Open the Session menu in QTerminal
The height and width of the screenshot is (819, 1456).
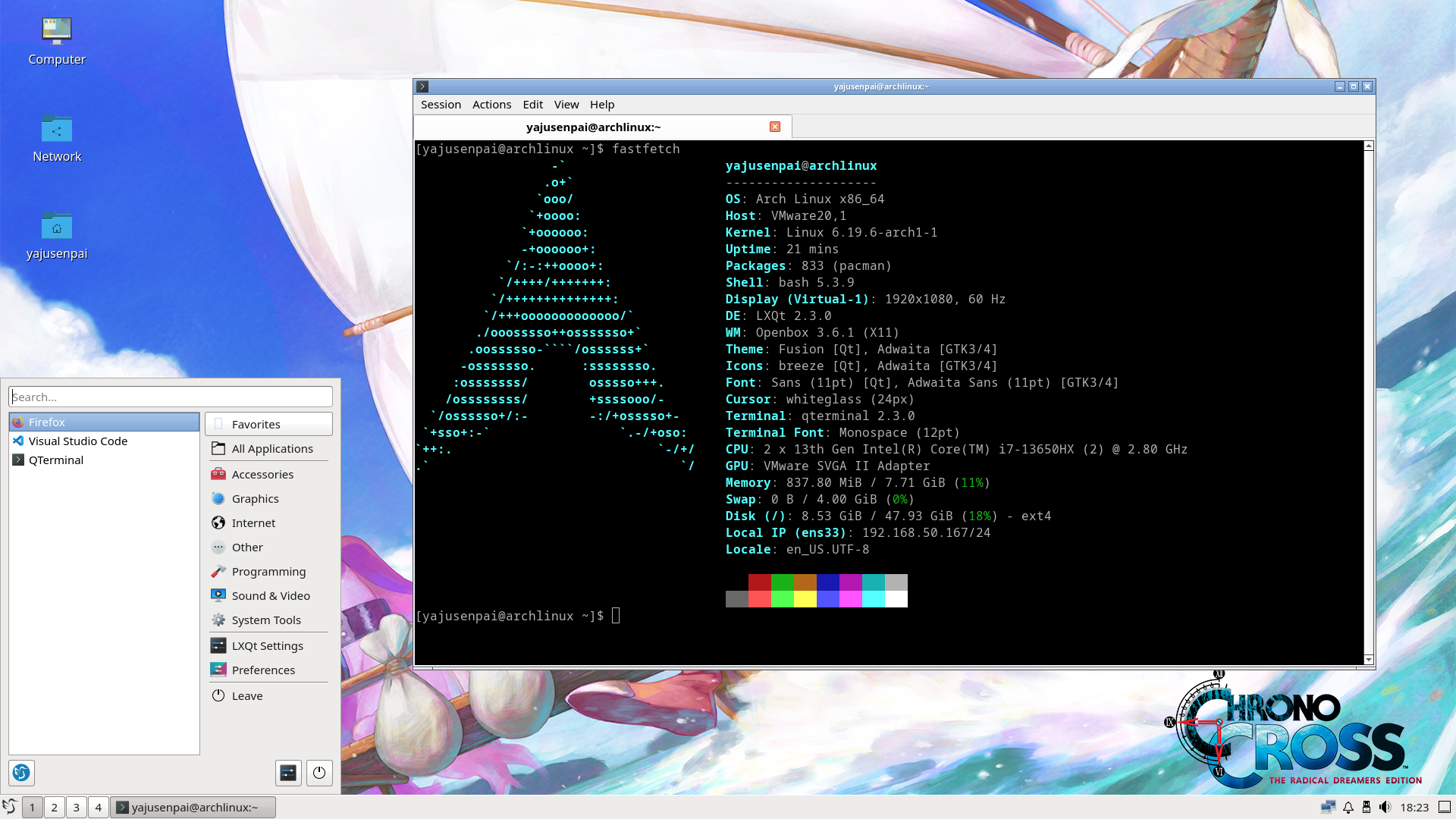click(x=441, y=105)
